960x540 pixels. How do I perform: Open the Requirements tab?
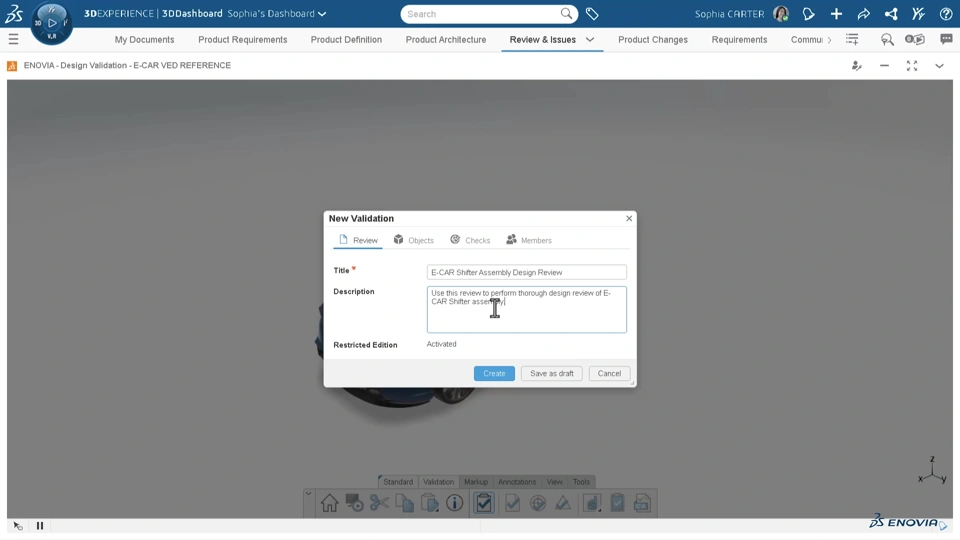(739, 39)
